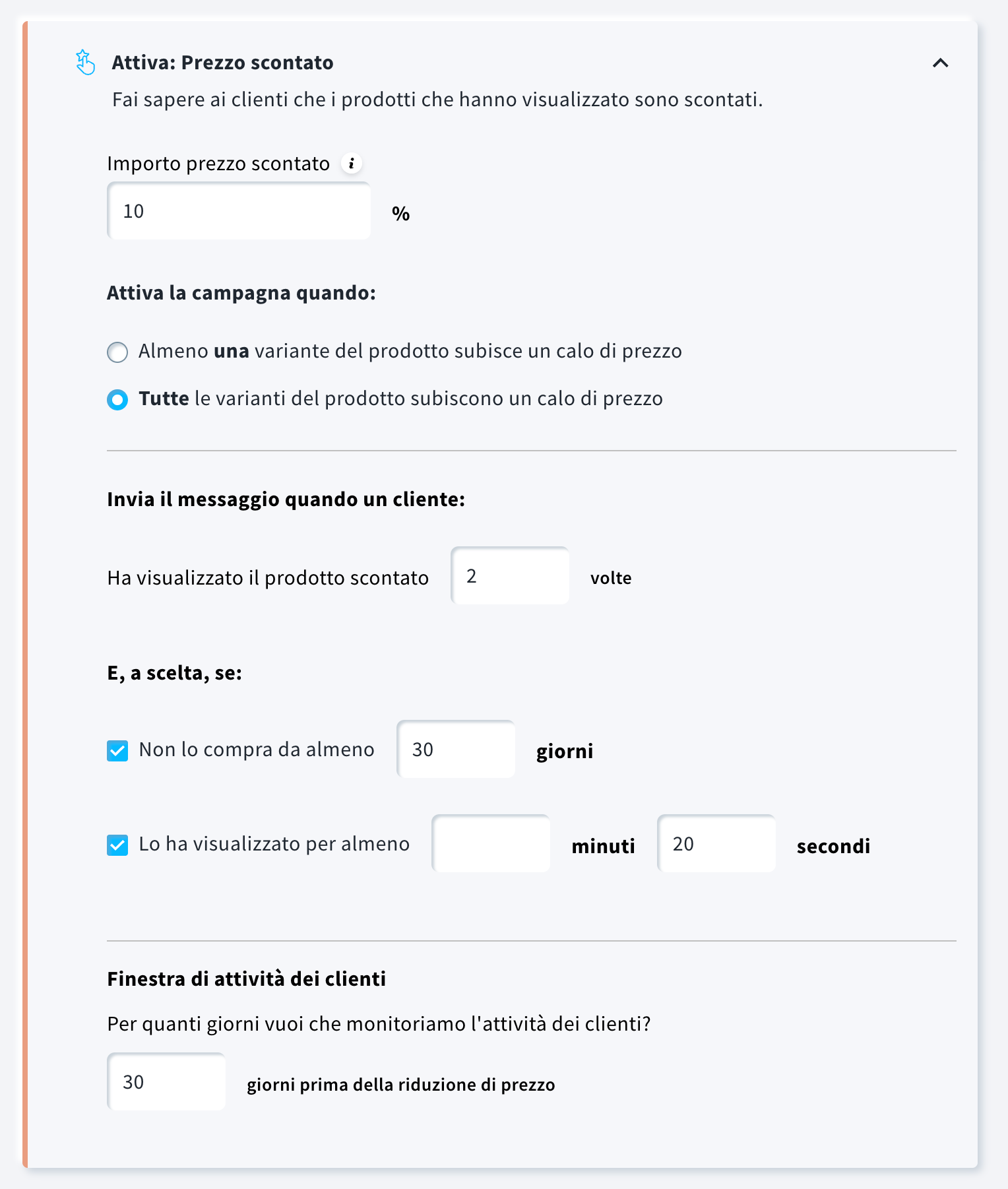Click the bold volte label beside the counter

coord(610,577)
